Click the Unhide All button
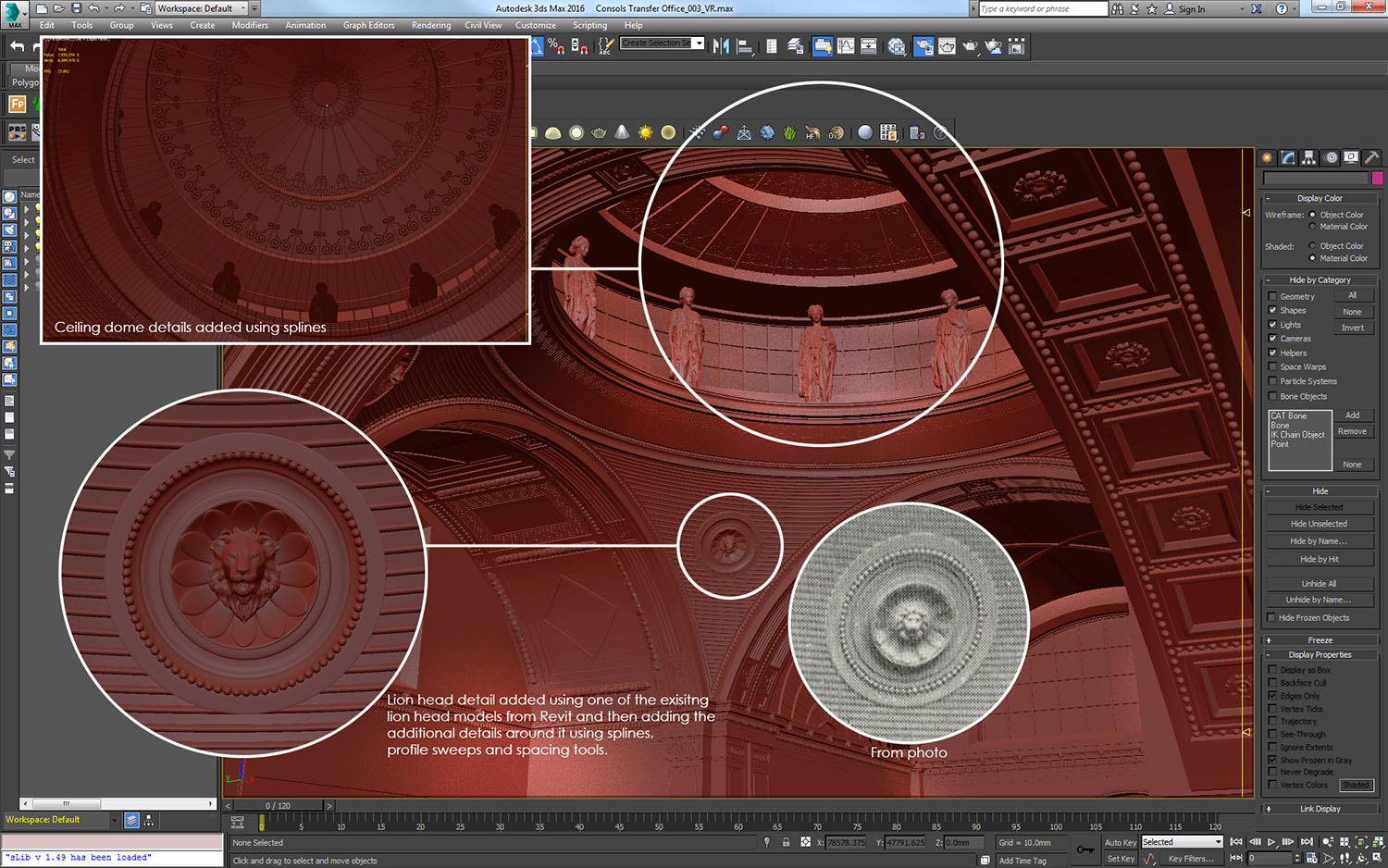Viewport: 1388px width, 868px height. click(1319, 584)
